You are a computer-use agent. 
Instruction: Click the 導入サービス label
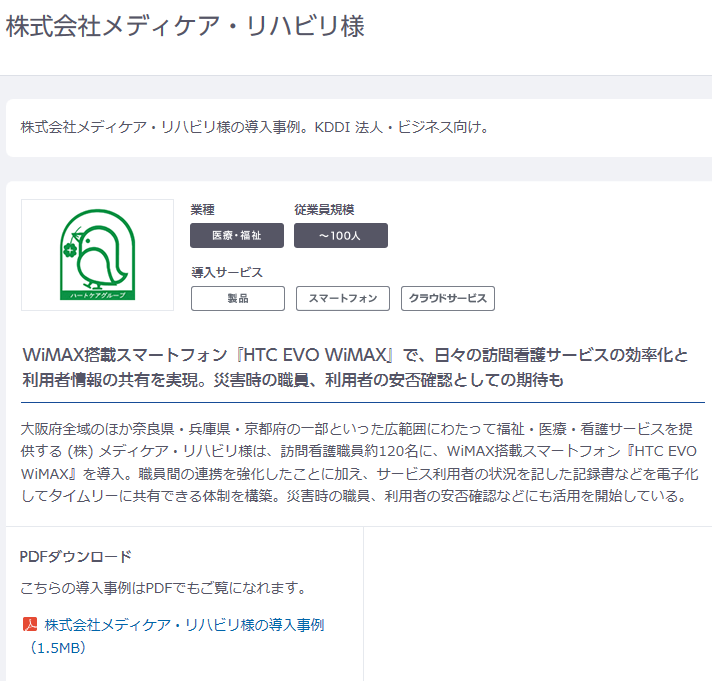click(227, 272)
